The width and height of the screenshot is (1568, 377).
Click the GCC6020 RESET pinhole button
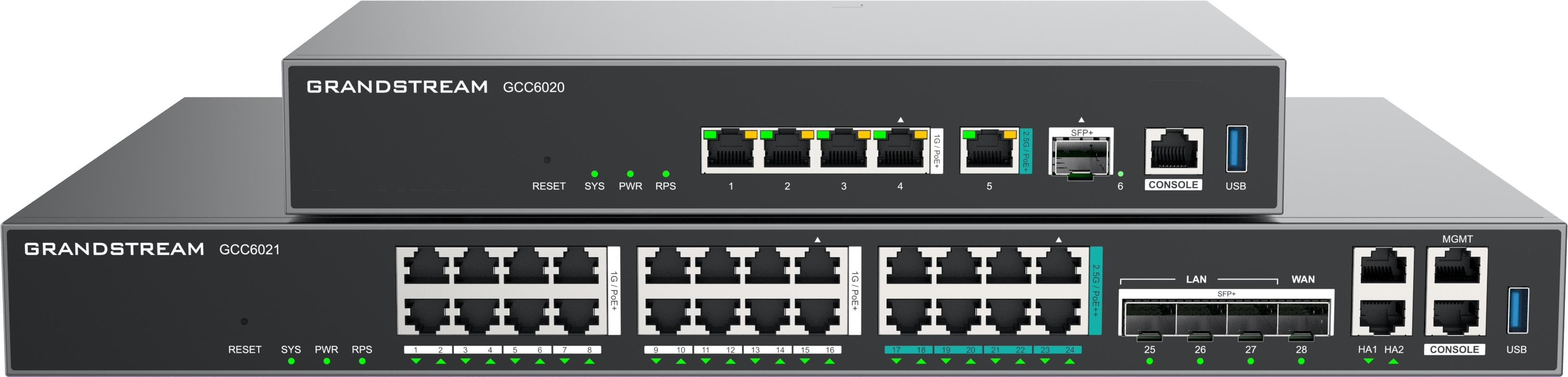coord(547,160)
